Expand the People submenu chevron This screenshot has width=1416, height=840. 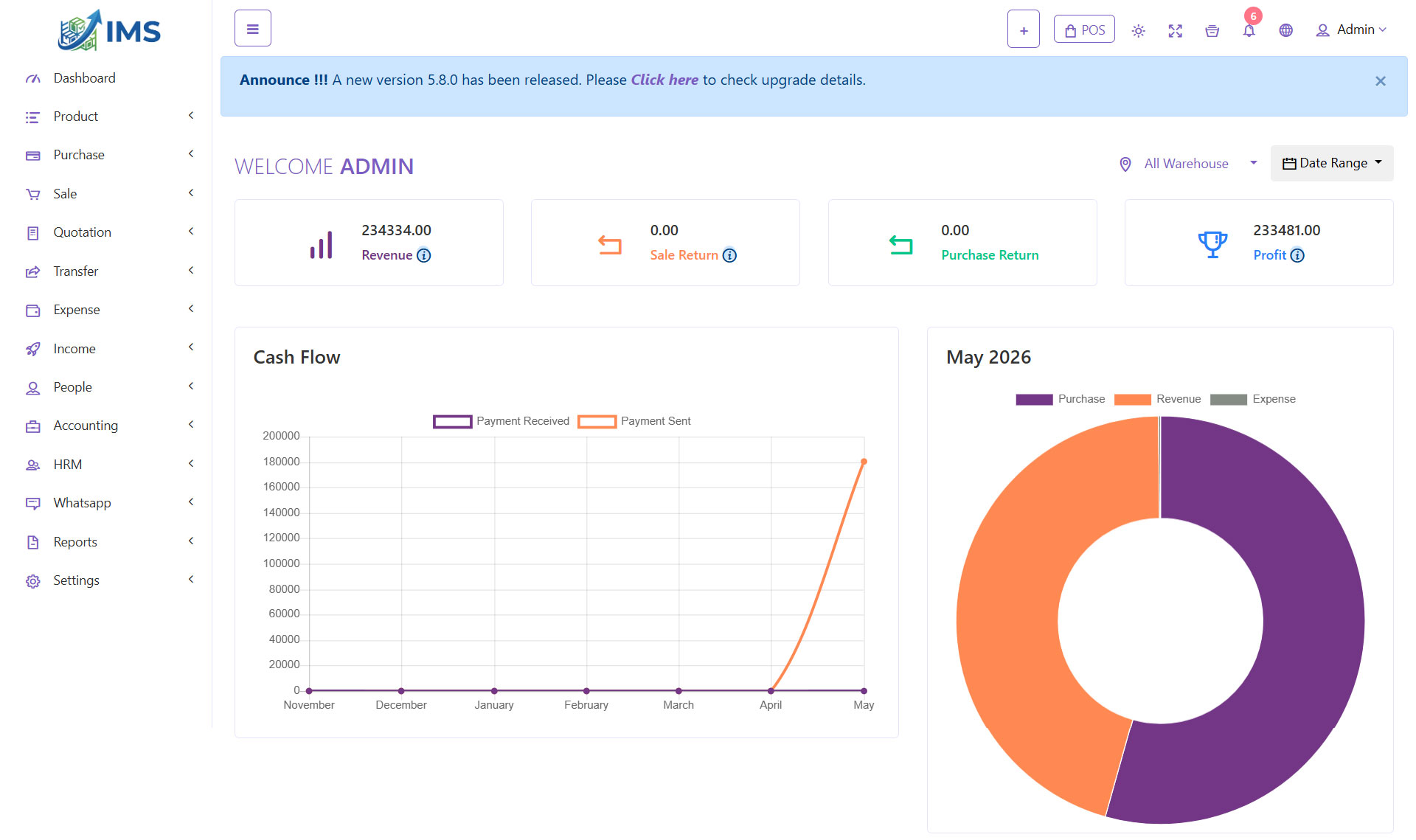tap(191, 386)
